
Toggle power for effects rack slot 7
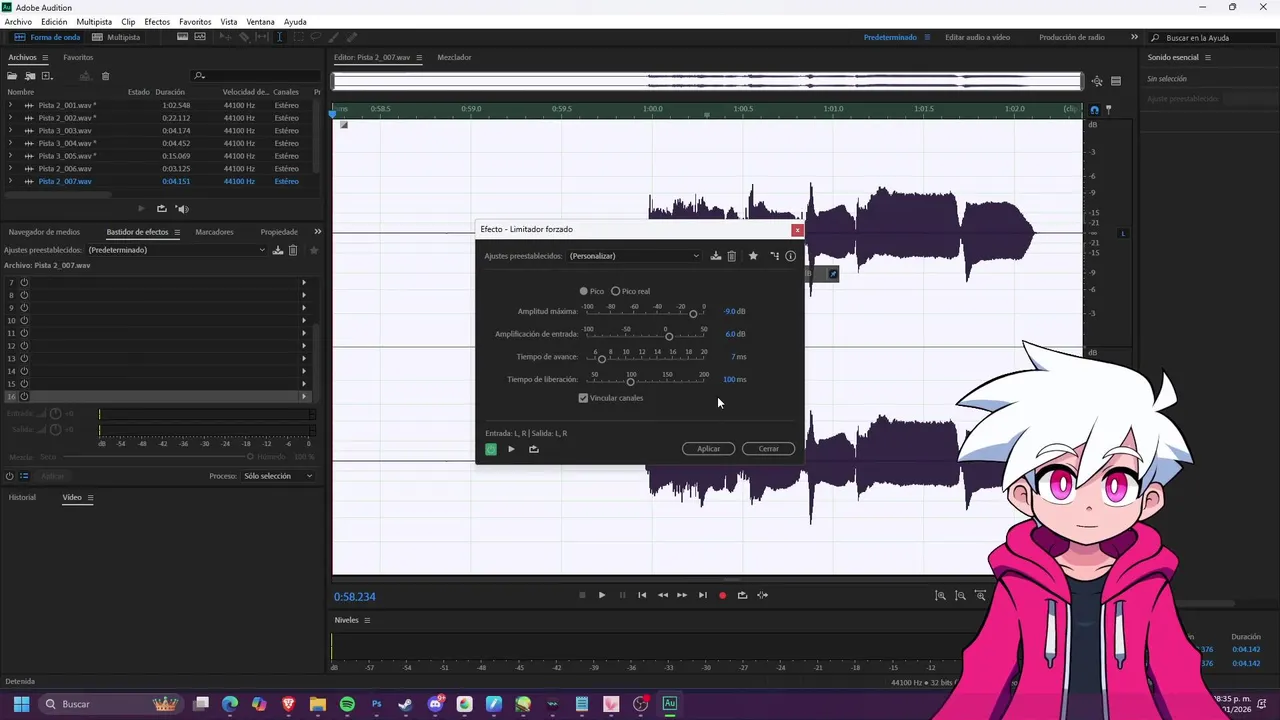[24, 283]
